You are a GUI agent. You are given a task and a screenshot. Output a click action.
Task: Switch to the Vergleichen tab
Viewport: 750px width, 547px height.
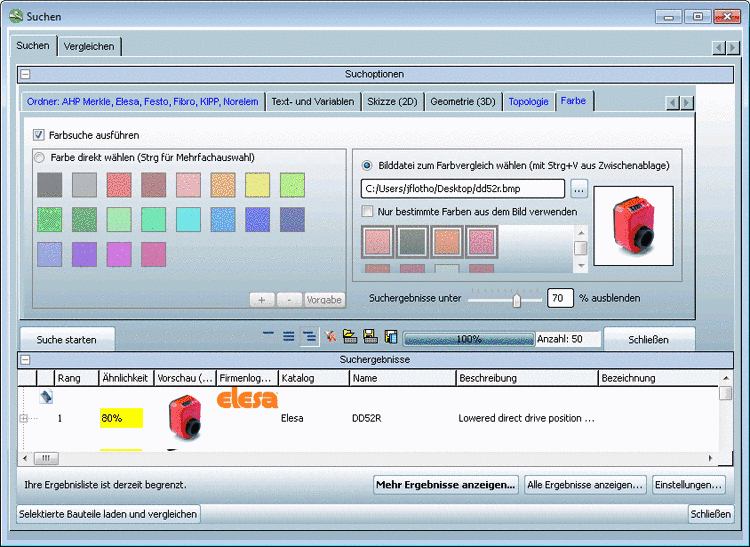89,46
